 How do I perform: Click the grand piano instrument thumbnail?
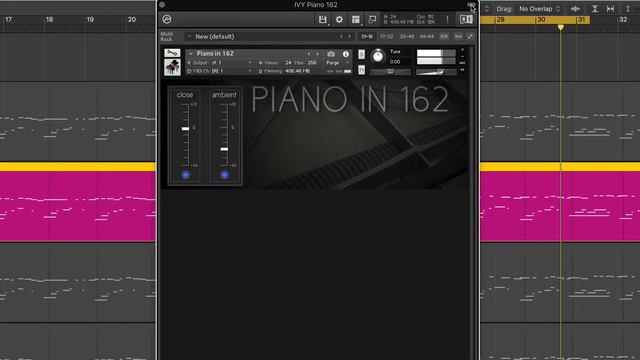[x=172, y=67]
